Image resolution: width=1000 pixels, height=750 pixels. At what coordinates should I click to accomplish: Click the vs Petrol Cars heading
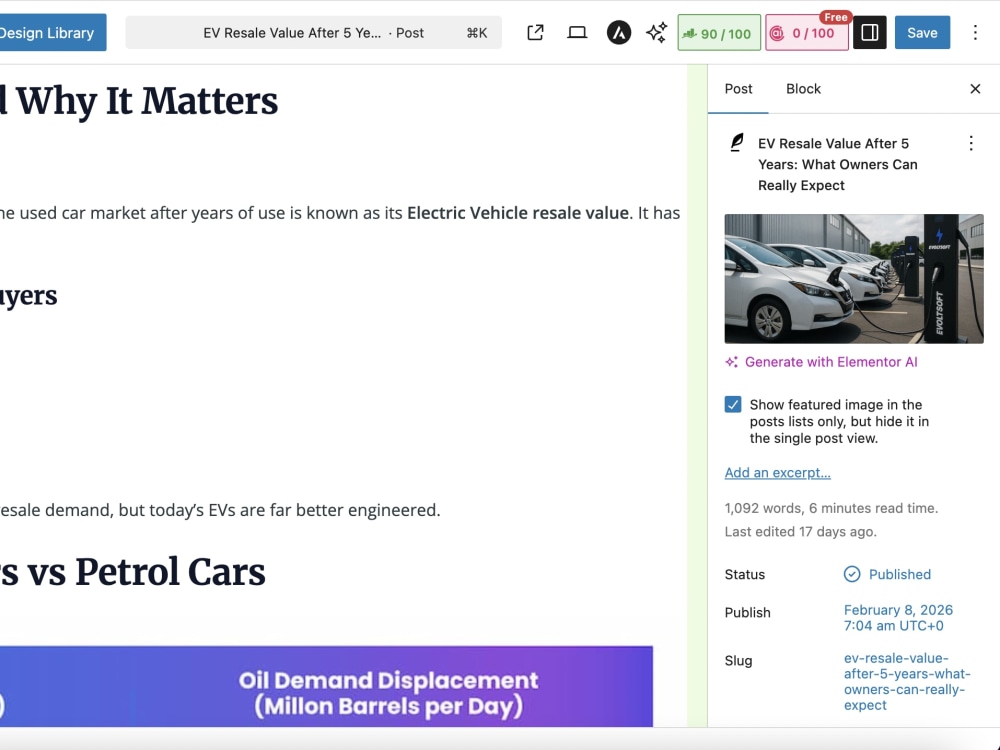point(133,572)
